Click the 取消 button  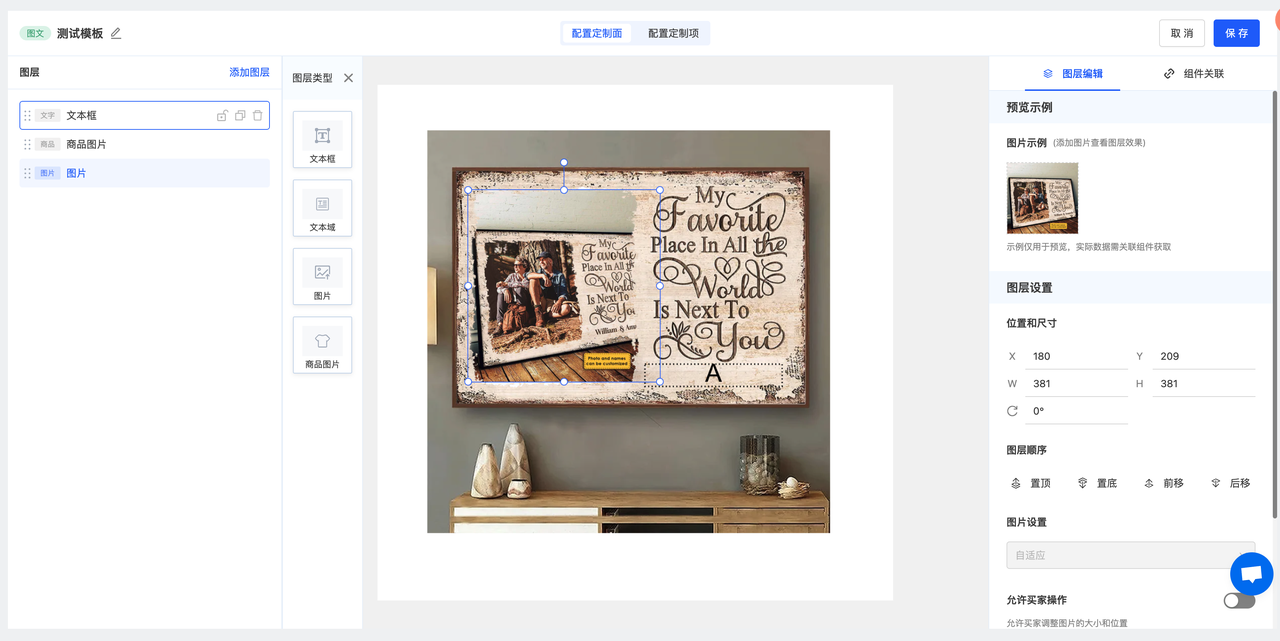tap(1182, 33)
